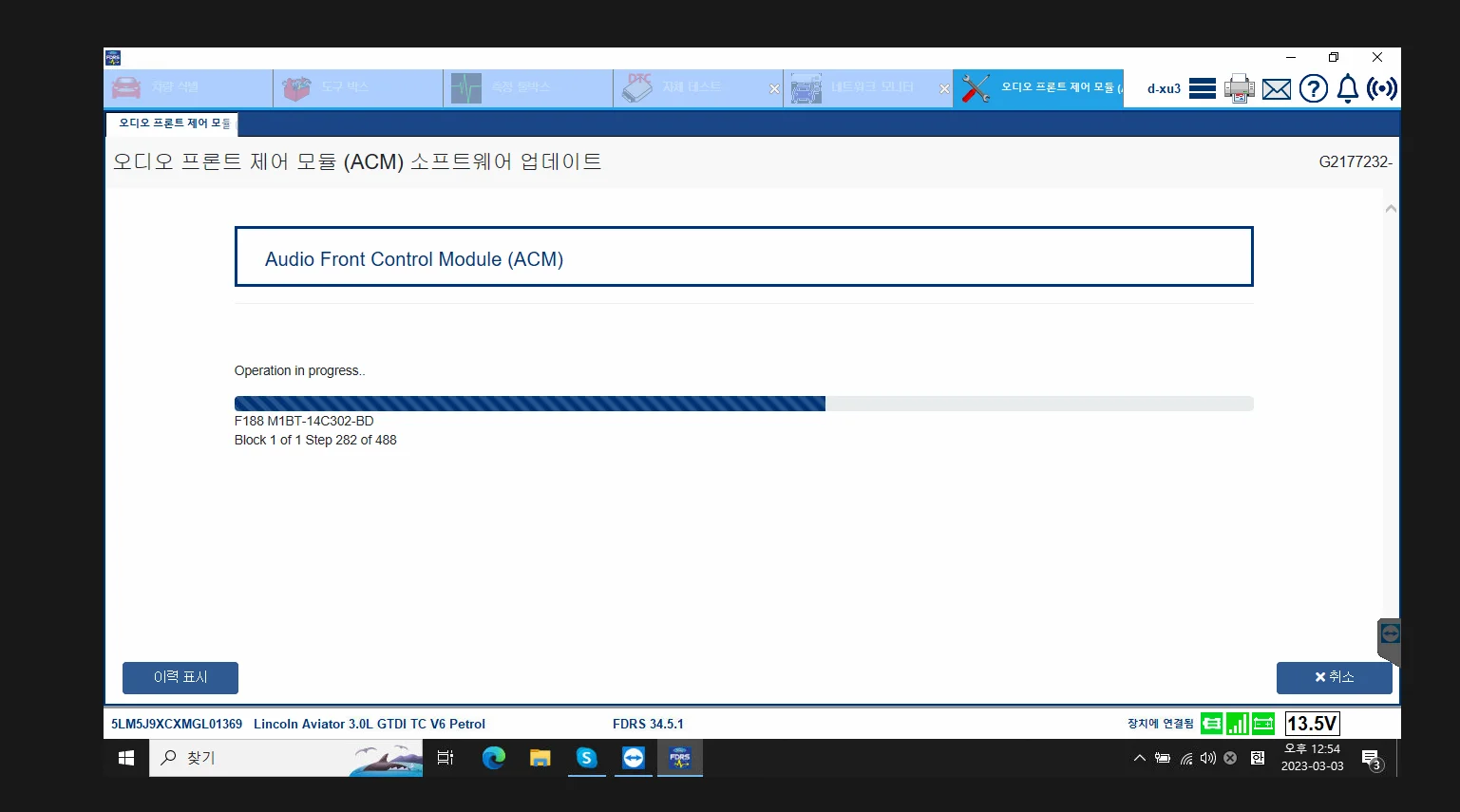Screen dimensions: 1460x812
Task: Open File Explorer from the taskbar
Action: (540, 758)
